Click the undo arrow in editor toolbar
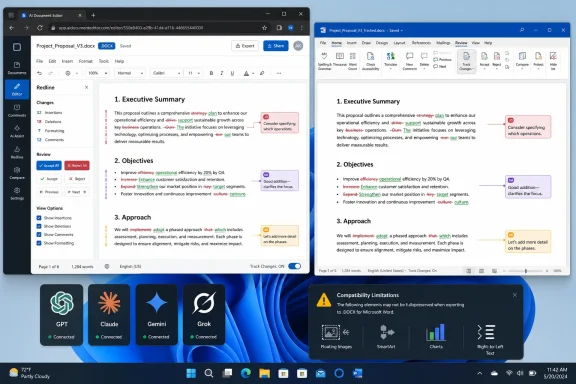Viewport: 576px width, 384px height. [x=39, y=73]
